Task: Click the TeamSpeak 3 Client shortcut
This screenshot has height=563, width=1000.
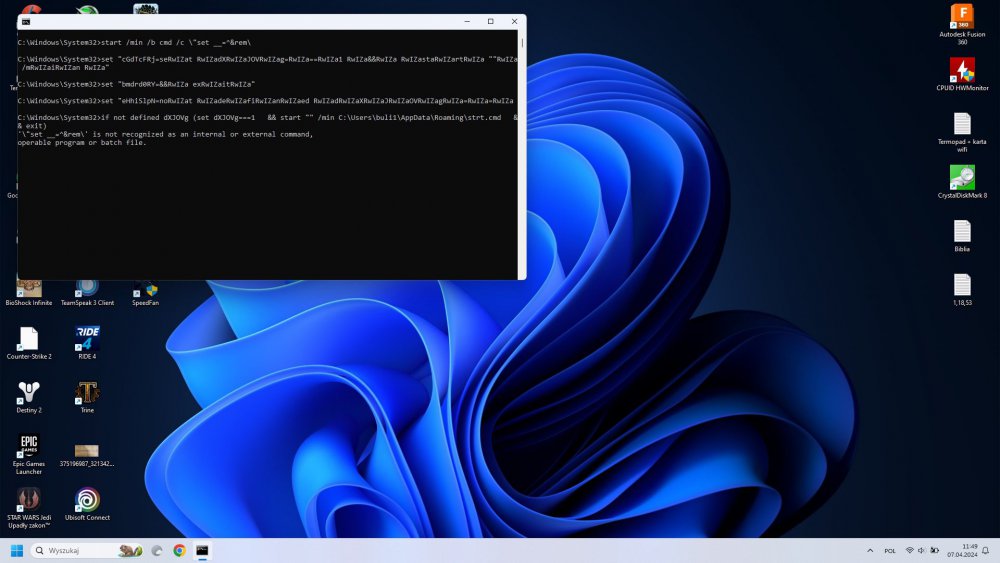Action: [x=87, y=289]
